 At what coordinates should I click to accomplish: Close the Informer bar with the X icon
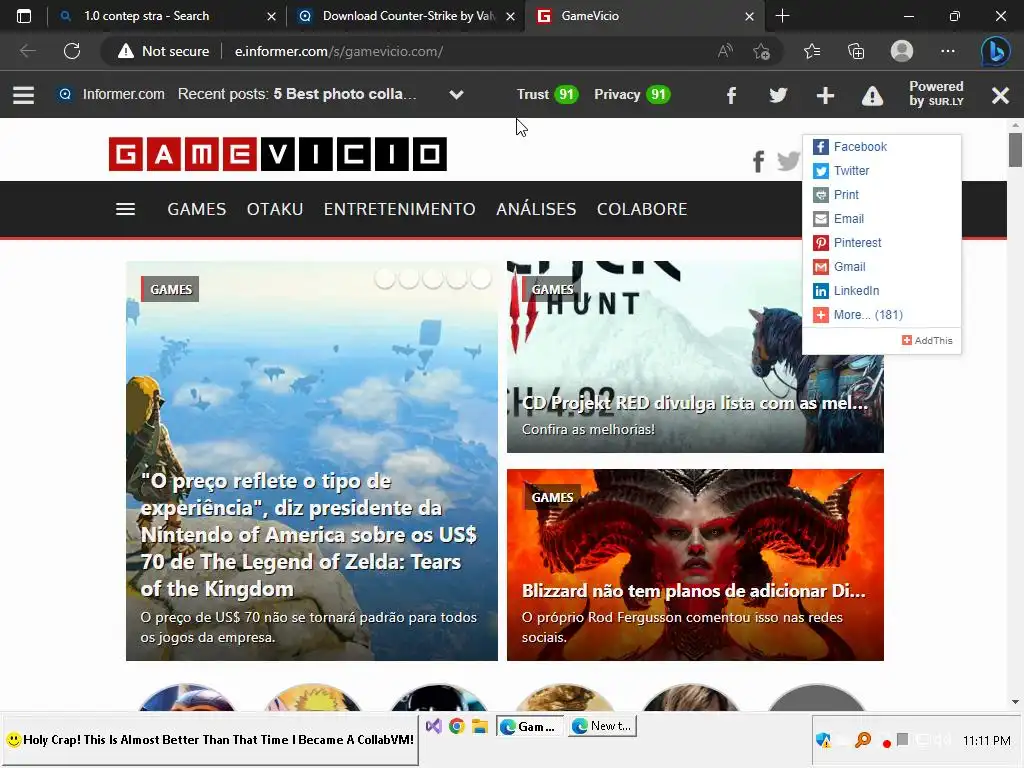(x=1000, y=96)
